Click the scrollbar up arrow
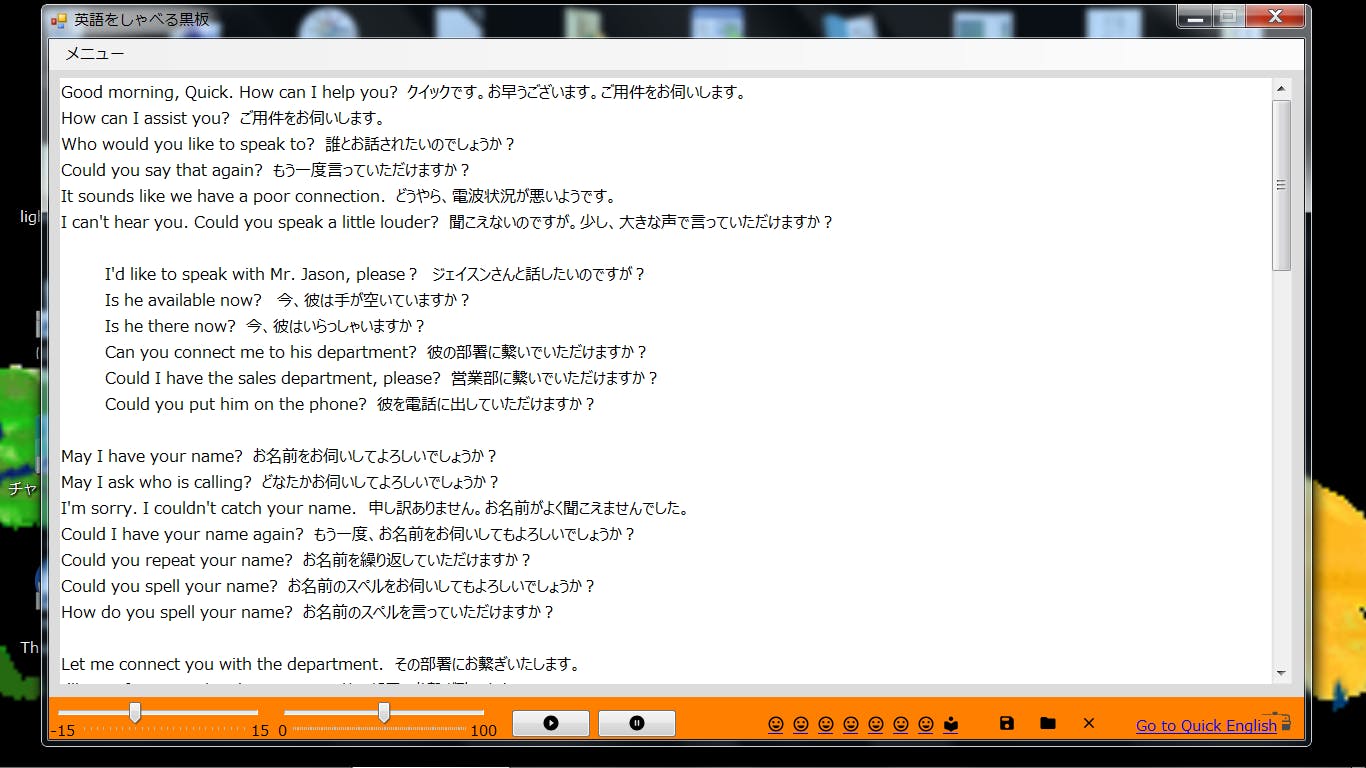1366x768 pixels. [1281, 89]
